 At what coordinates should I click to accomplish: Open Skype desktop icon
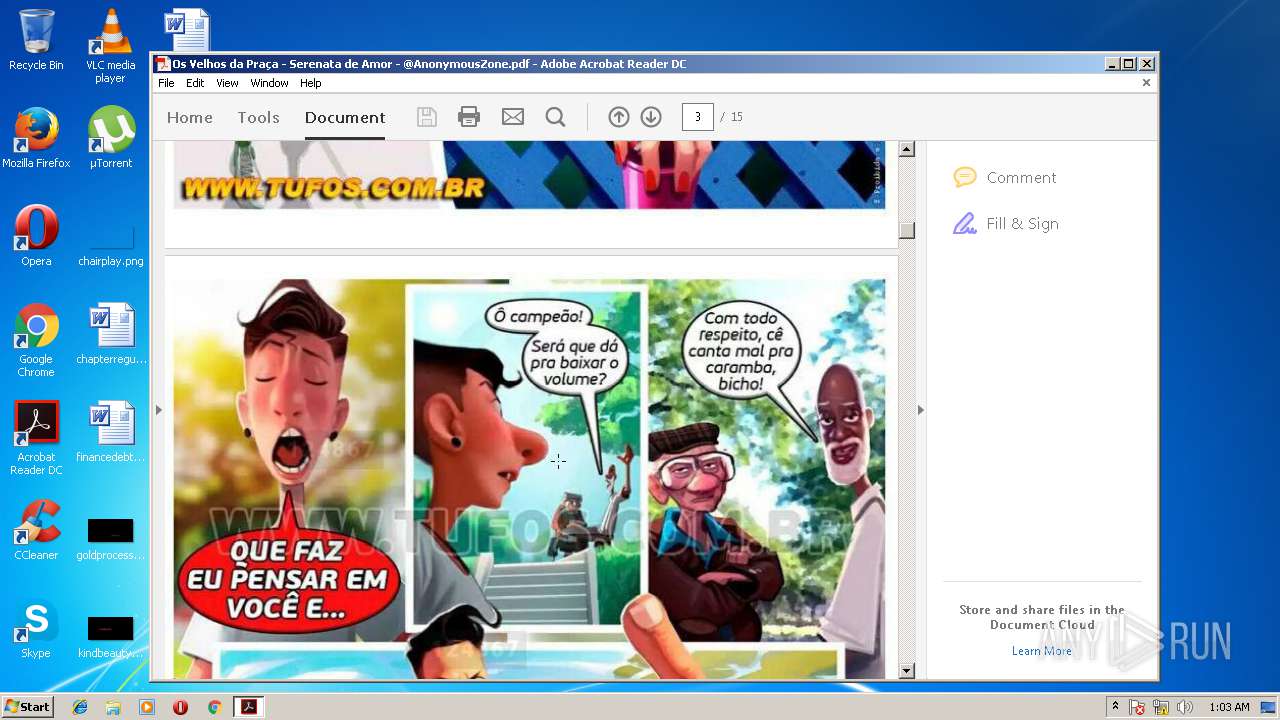pos(36,628)
